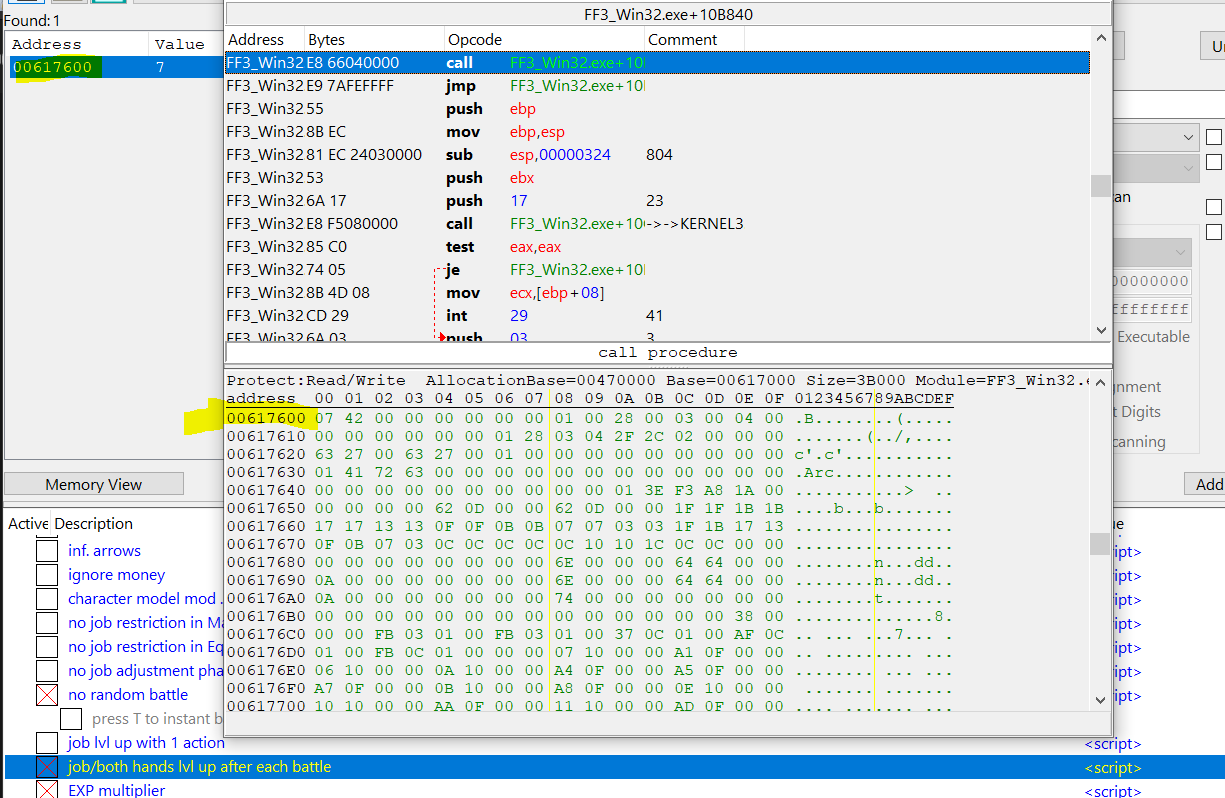Select the 'E8 F5080000 call' KERNEL3 row

[x=657, y=224]
